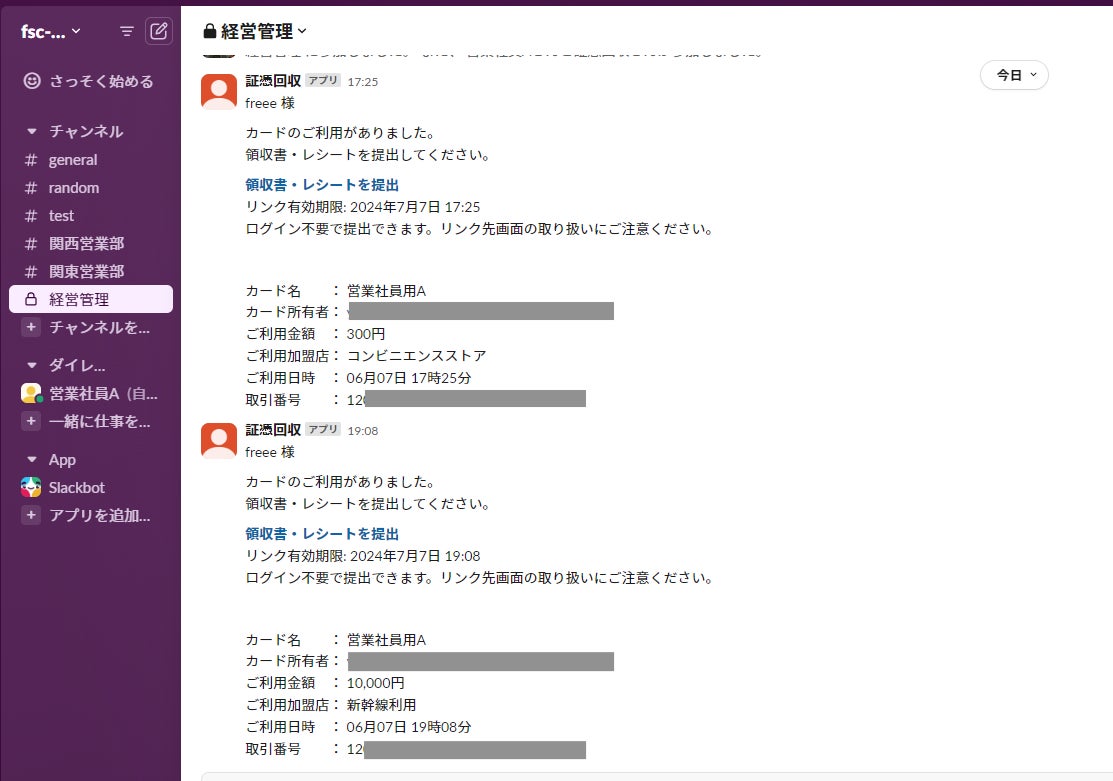Image resolution: width=1113 pixels, height=781 pixels.
Task: Click the plus icon beside 一緒に仕事を
Action: [x=31, y=421]
